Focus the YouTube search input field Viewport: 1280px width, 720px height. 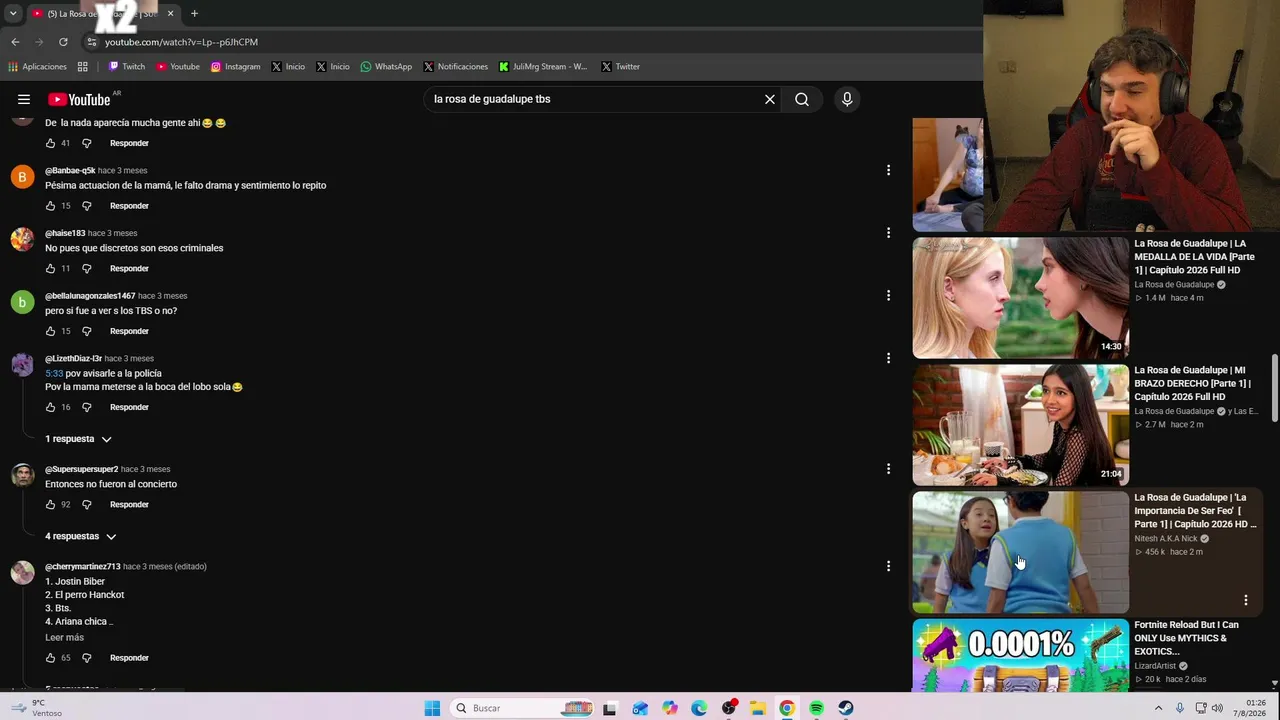(x=590, y=99)
